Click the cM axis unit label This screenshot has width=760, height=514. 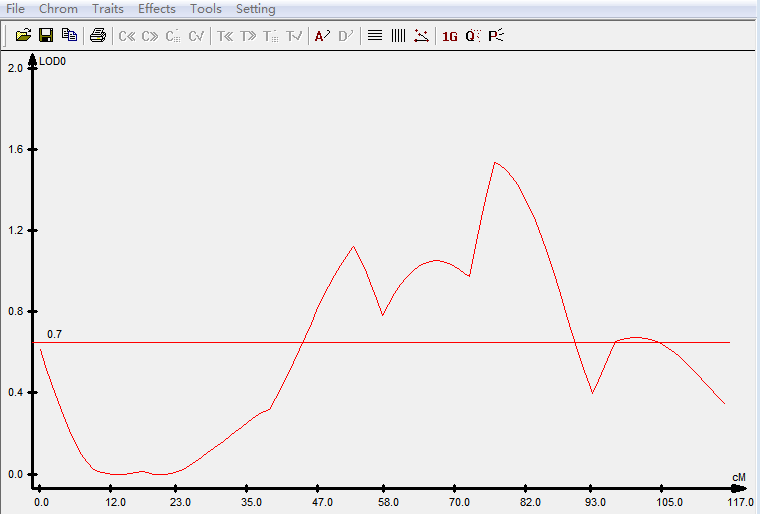(739, 478)
